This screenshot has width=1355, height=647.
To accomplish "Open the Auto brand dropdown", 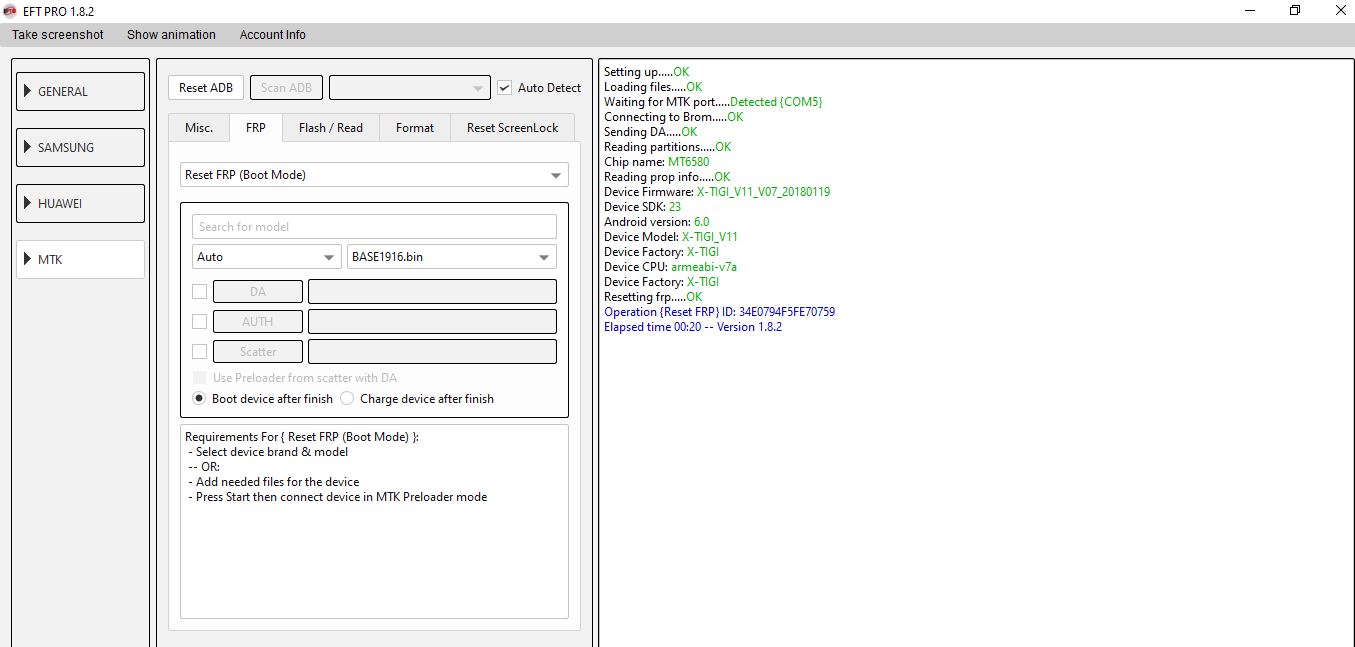I will [267, 257].
